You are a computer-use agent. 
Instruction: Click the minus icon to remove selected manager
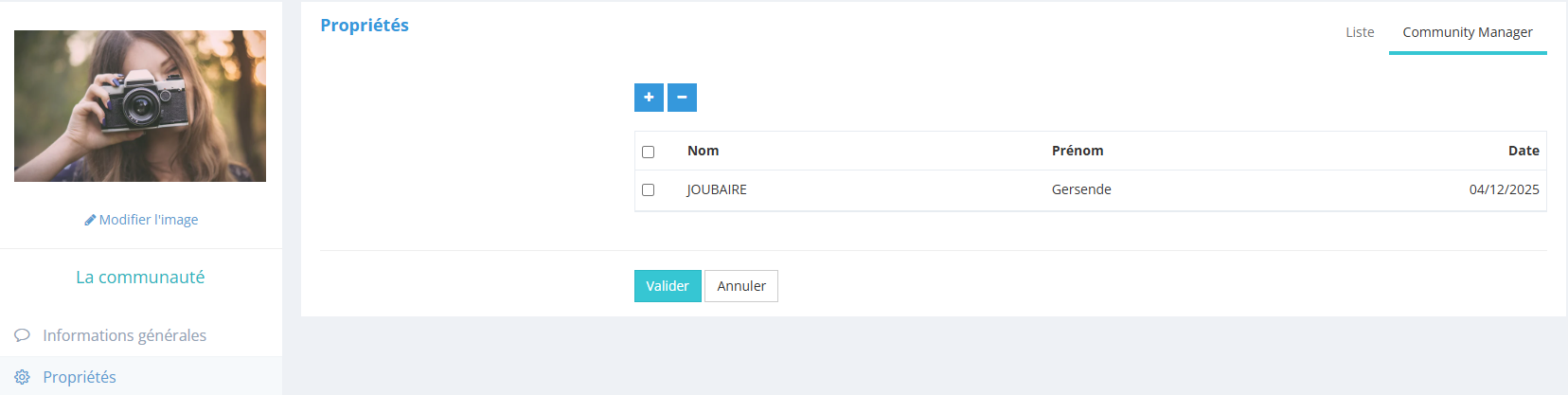tap(682, 98)
